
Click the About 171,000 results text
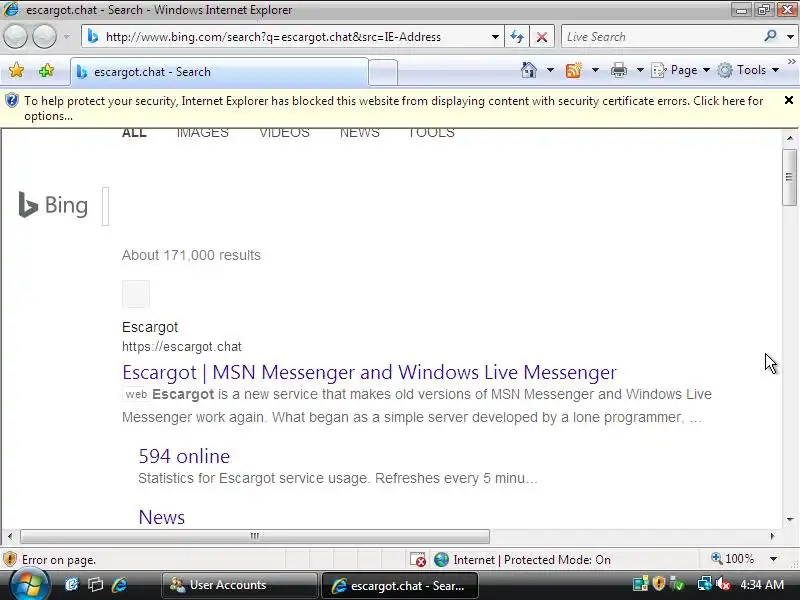(191, 255)
